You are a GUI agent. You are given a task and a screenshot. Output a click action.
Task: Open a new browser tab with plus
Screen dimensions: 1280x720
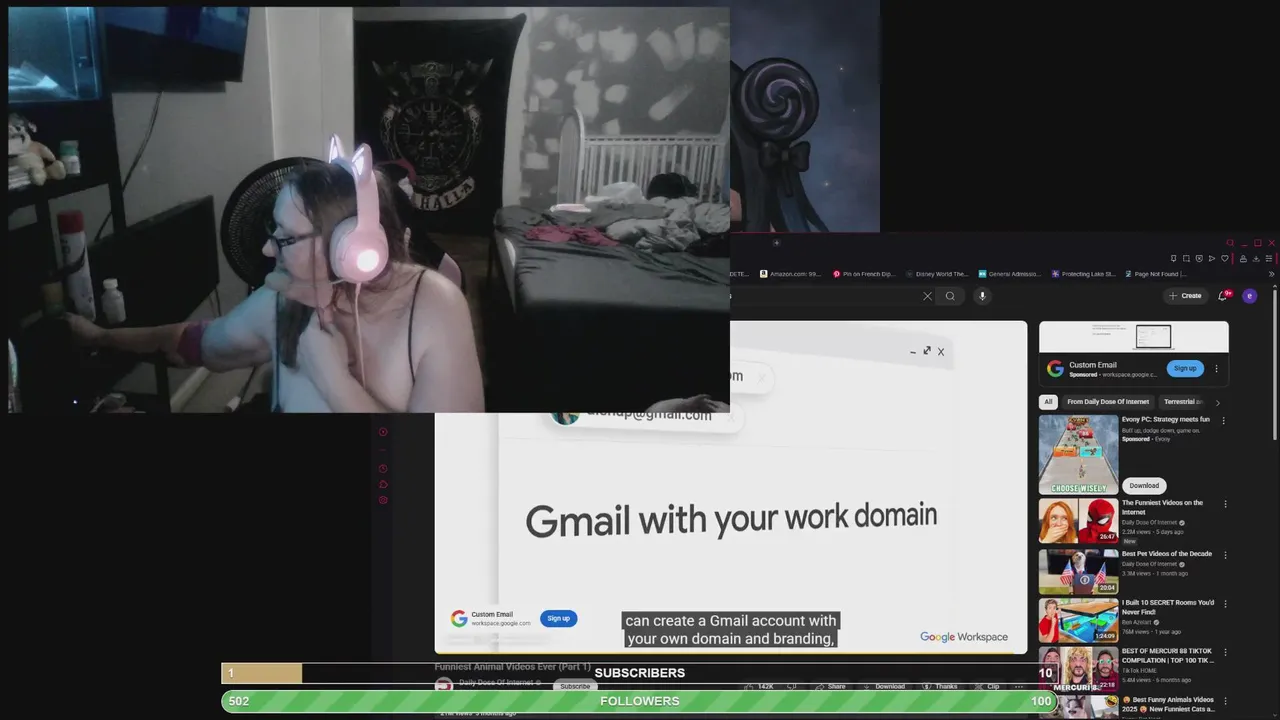point(776,242)
